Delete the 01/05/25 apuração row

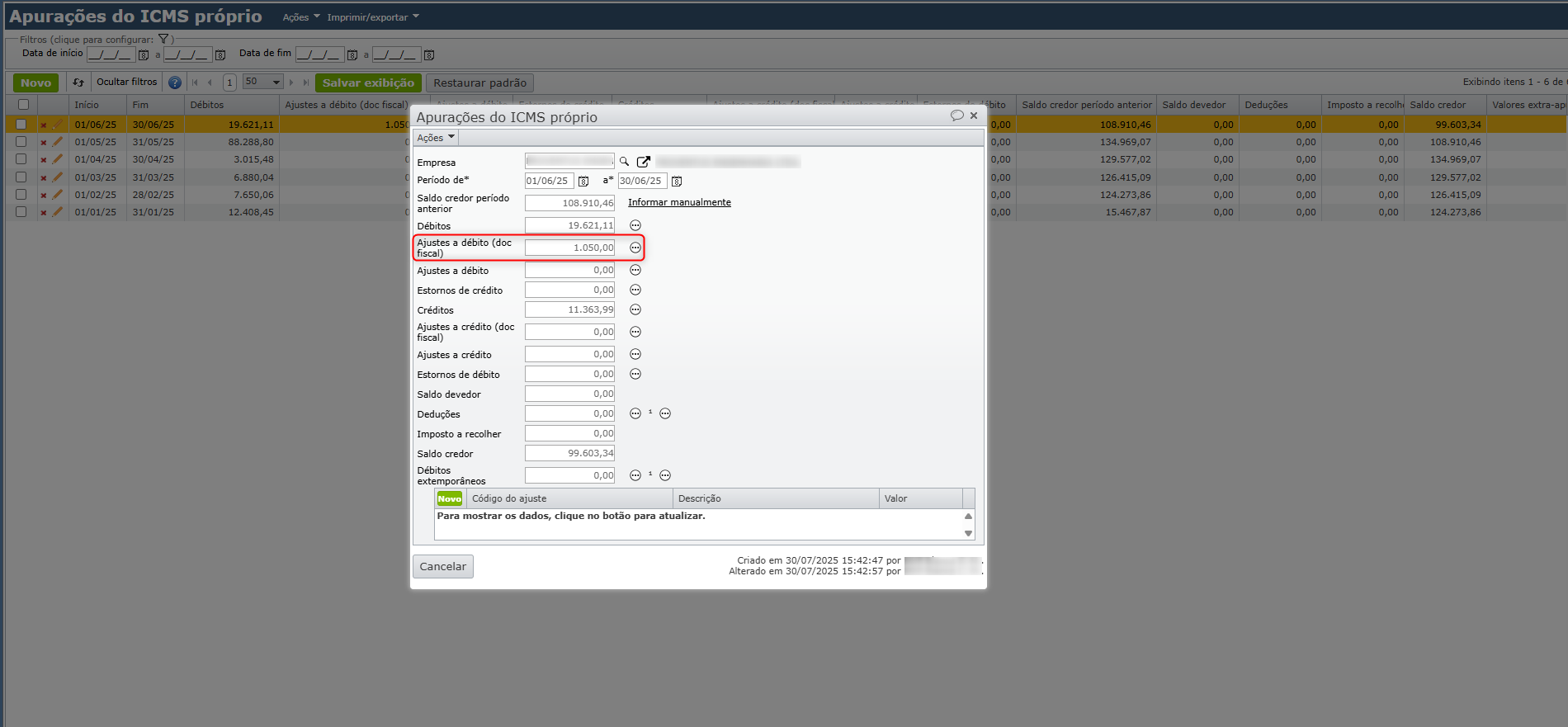tap(44, 142)
